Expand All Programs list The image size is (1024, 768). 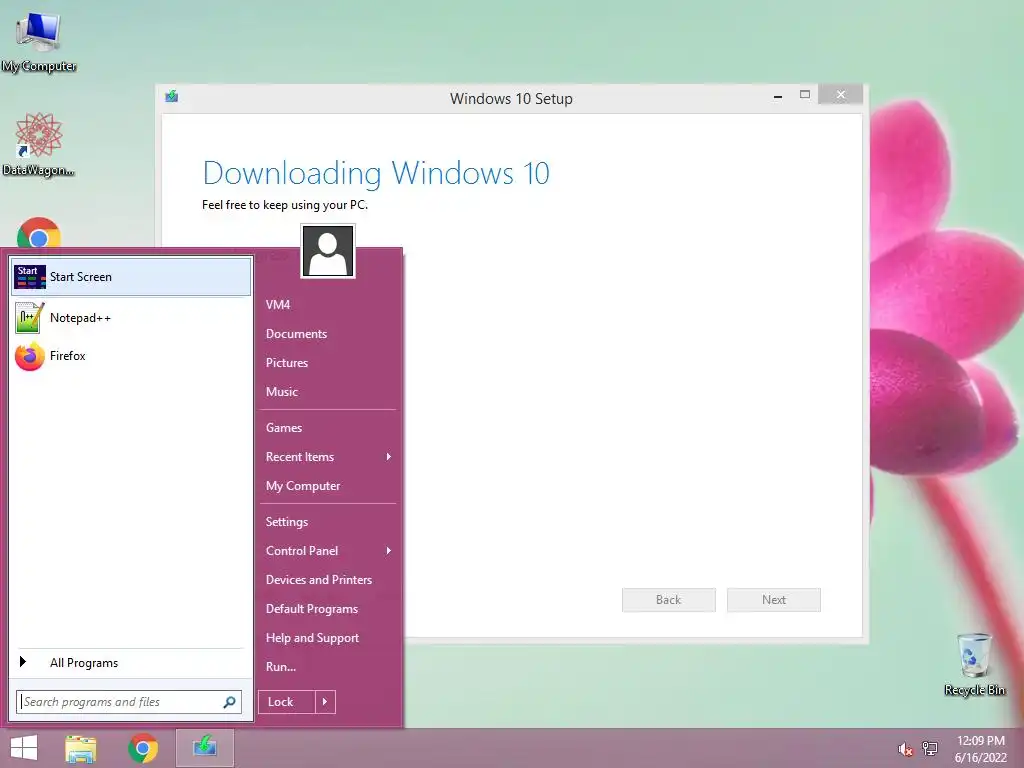click(x=131, y=662)
